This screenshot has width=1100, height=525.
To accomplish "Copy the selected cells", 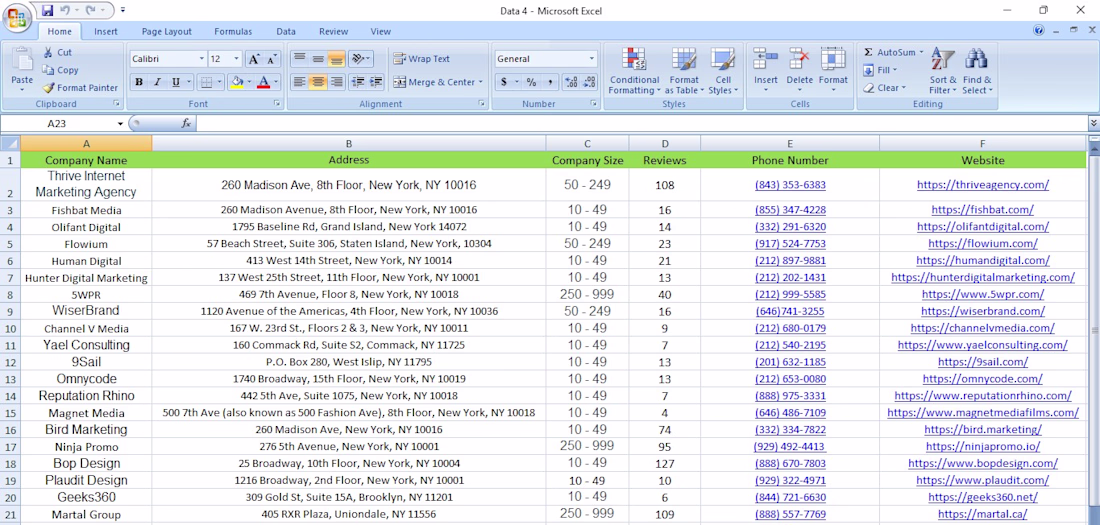I will point(61,70).
